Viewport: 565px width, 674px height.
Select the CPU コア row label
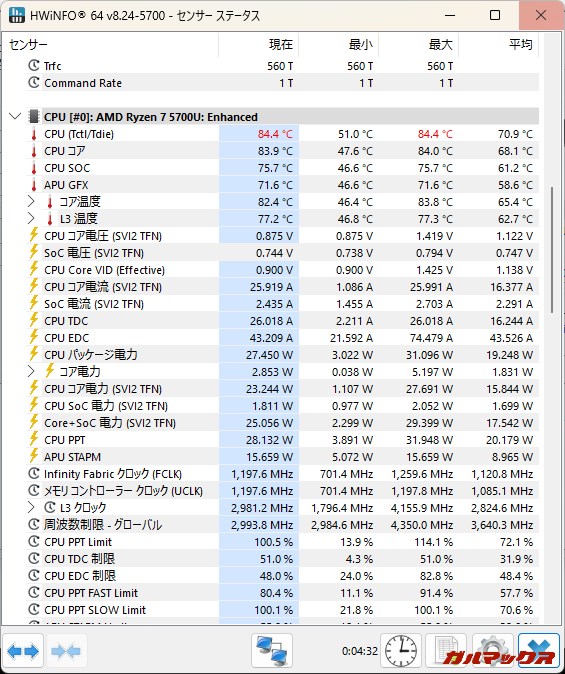click(64, 151)
